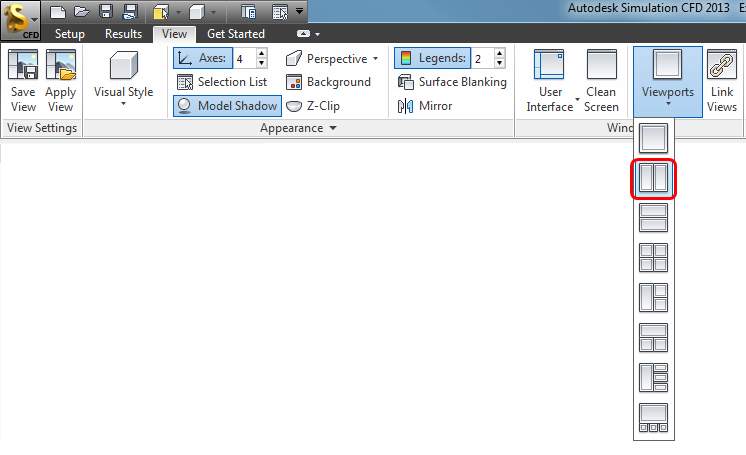Click the Axes size number field

click(245, 59)
